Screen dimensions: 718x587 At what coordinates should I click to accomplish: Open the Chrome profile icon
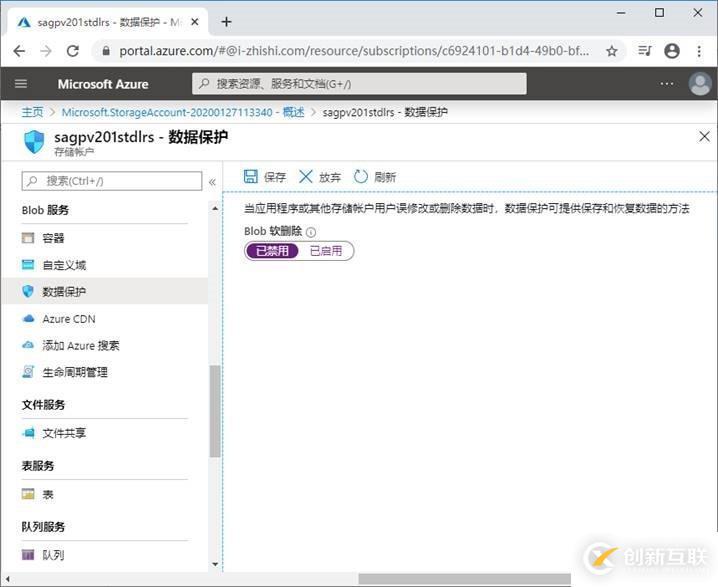[x=672, y=51]
